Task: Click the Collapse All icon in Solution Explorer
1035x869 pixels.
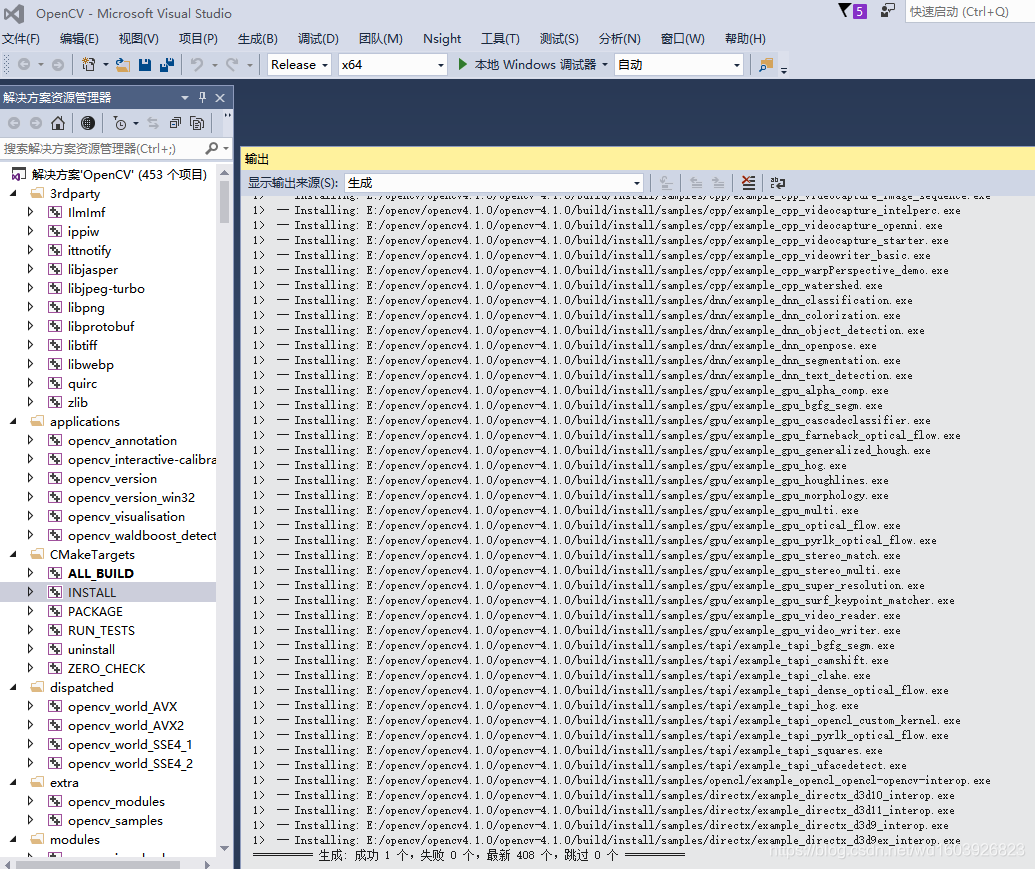Action: click(175, 123)
